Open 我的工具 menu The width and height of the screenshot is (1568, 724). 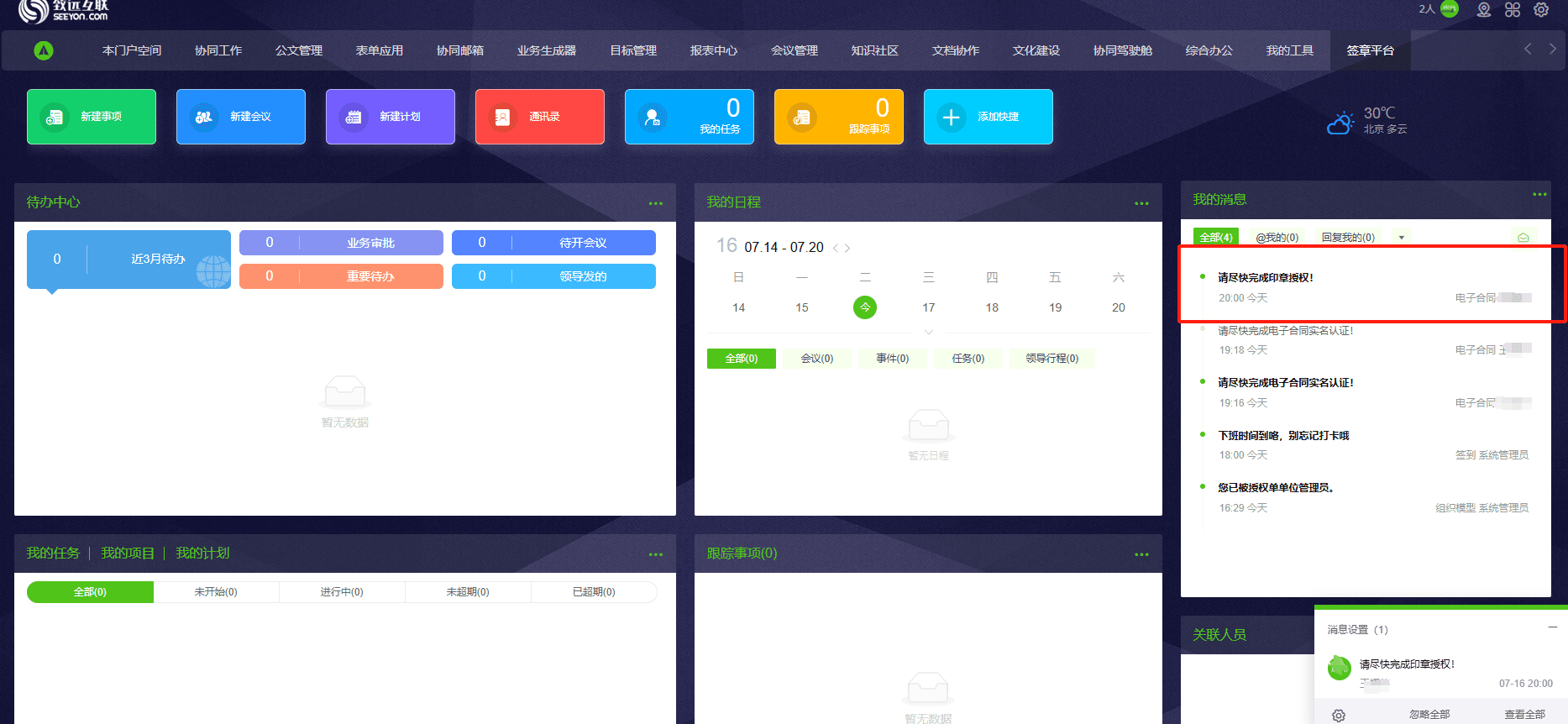click(1290, 50)
